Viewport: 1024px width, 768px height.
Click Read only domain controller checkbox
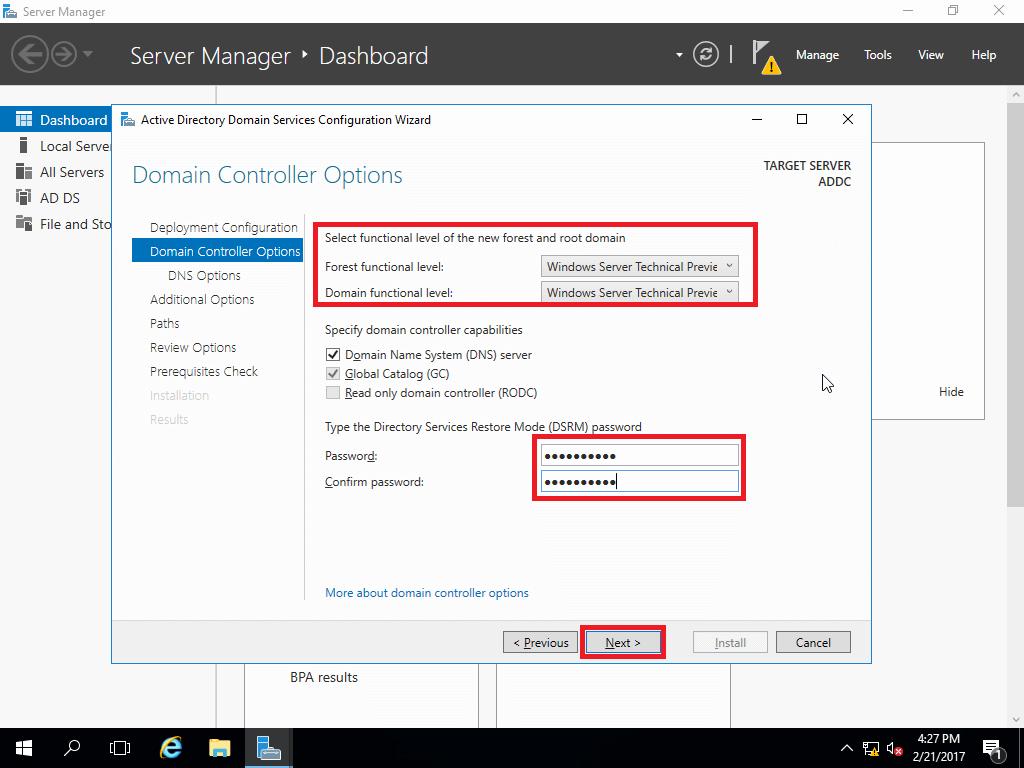[x=333, y=392]
